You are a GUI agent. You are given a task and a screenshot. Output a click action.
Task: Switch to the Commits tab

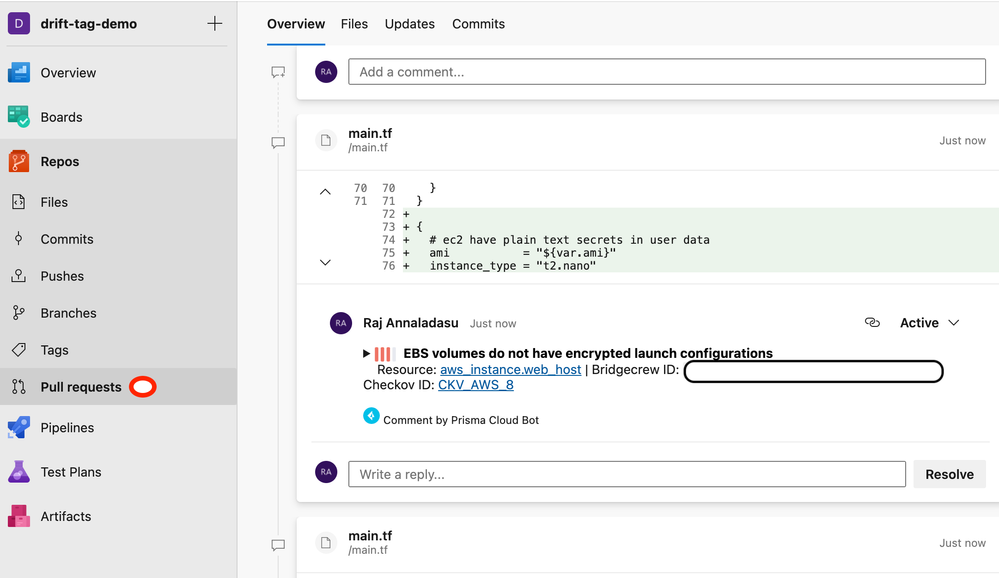(478, 24)
